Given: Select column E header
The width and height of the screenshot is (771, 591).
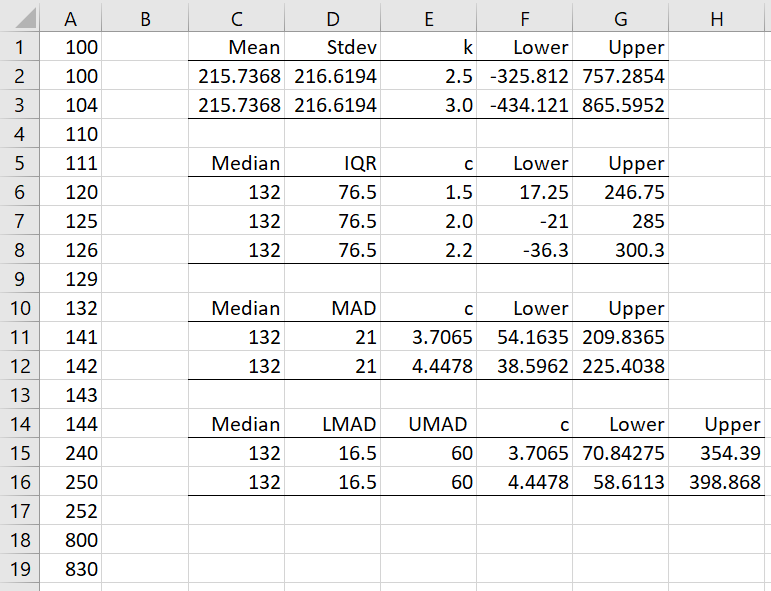Looking at the screenshot, I should [428, 17].
